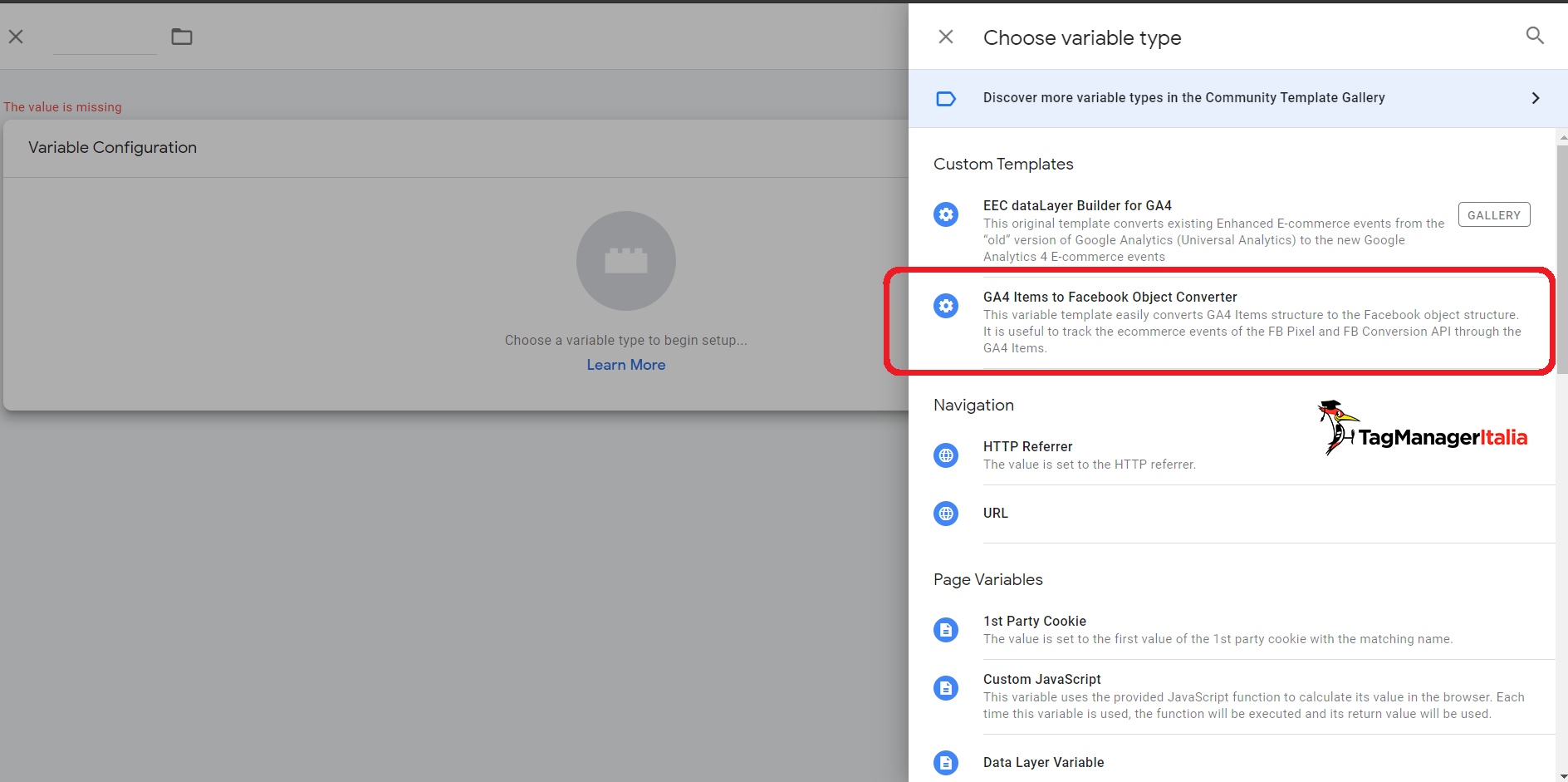1568x782 pixels.
Task: Click the GA4 Items Converter gear icon
Action: 945,306
